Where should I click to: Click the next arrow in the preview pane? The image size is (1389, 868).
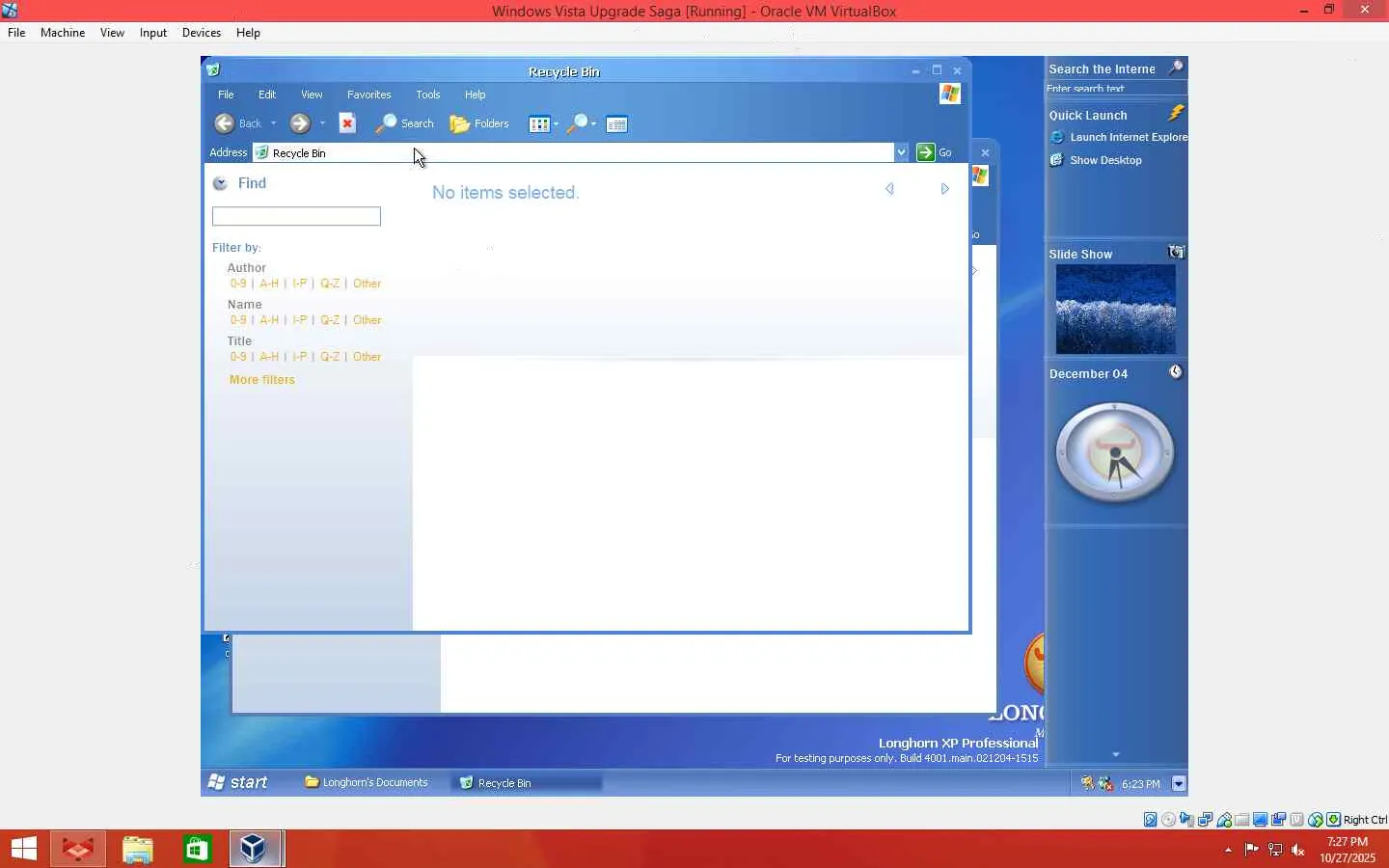pos(945,189)
